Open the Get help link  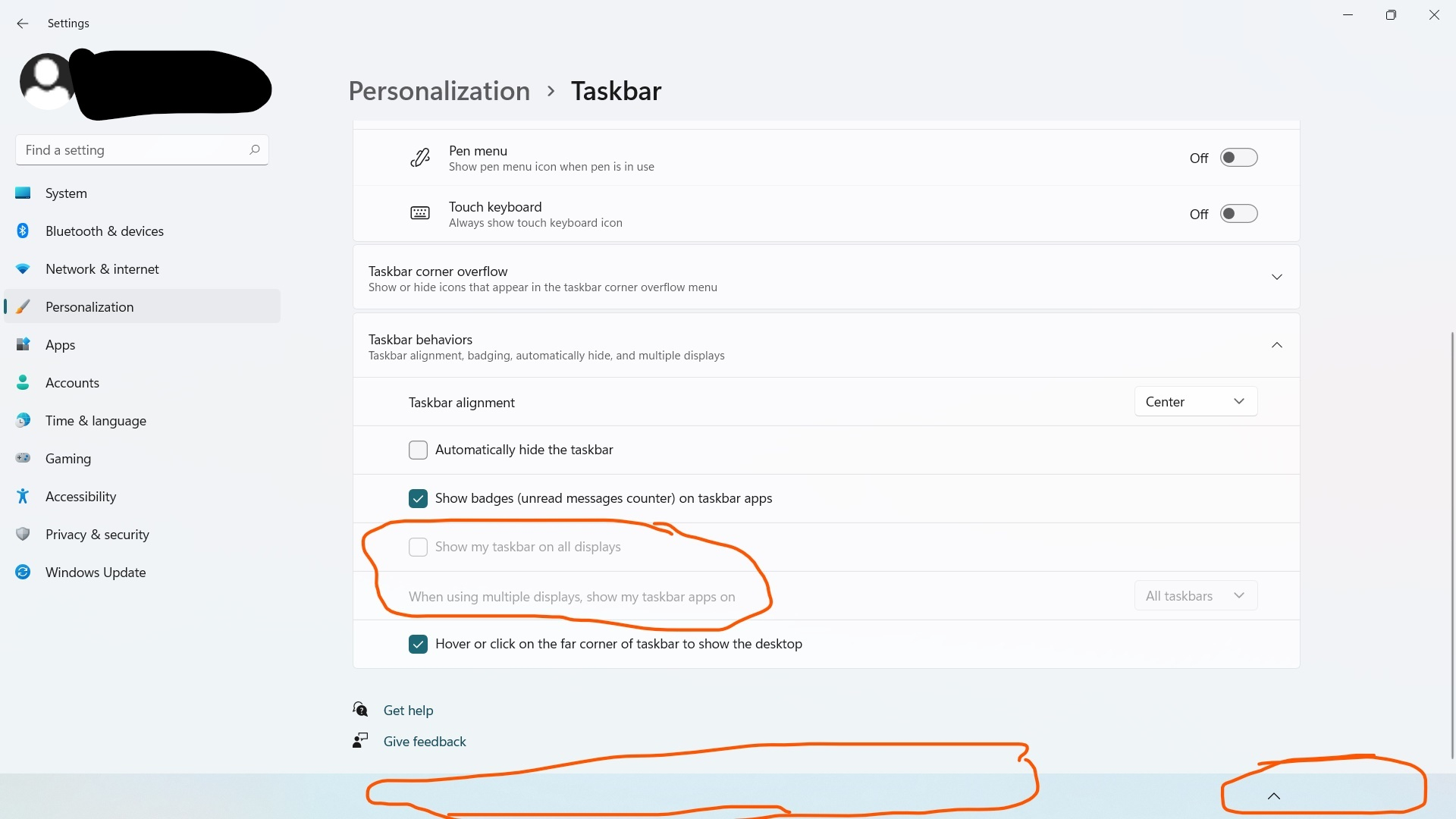(x=408, y=711)
